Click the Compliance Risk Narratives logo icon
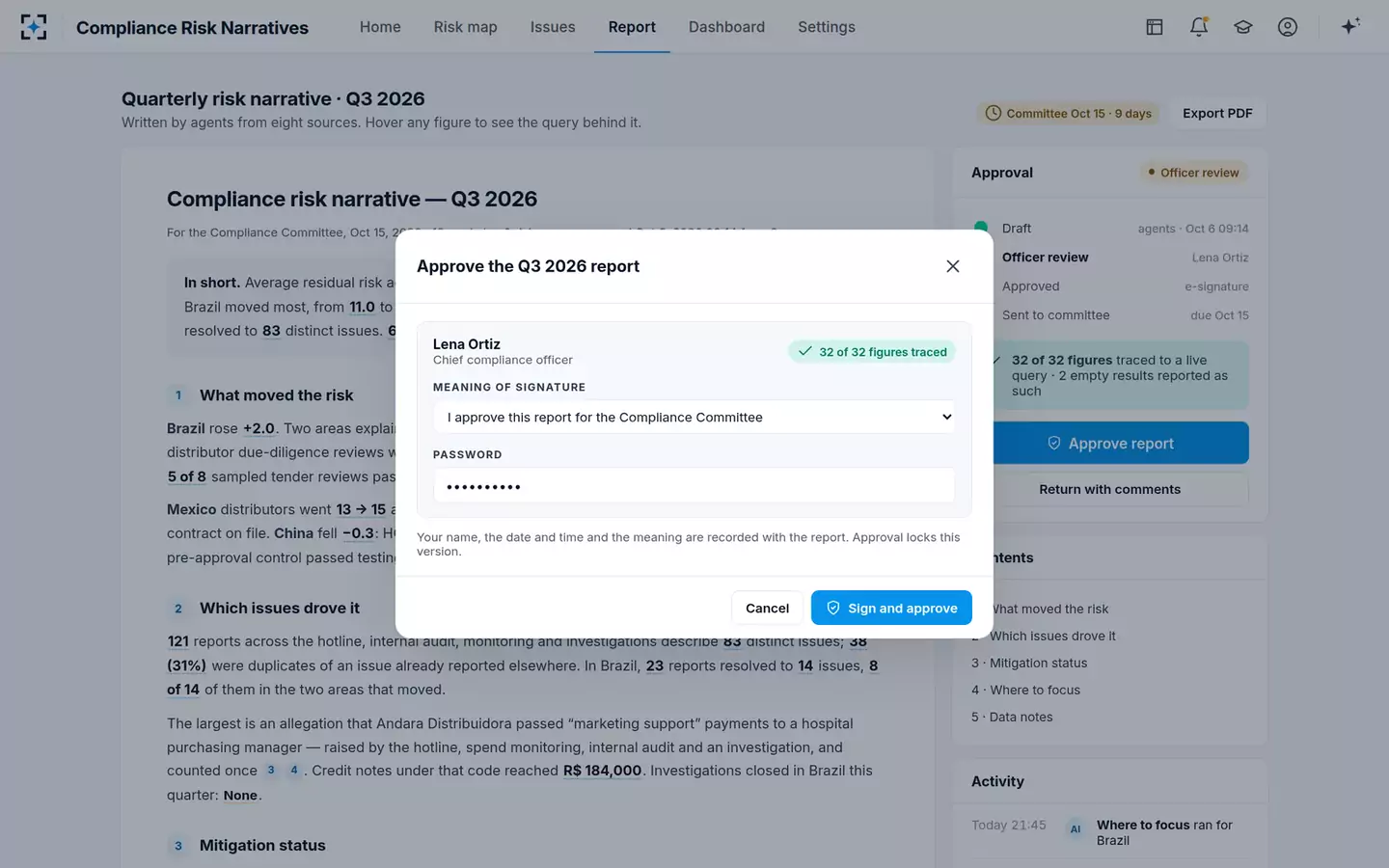1389x868 pixels. [x=34, y=27]
